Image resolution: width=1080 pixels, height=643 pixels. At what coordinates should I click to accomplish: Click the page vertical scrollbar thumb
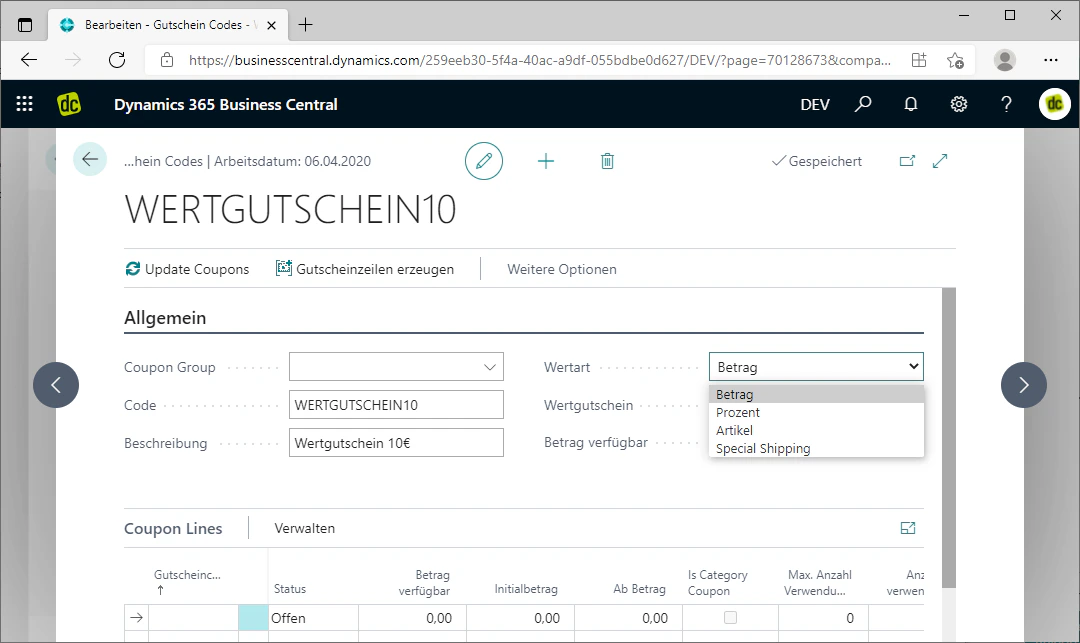tap(948, 438)
